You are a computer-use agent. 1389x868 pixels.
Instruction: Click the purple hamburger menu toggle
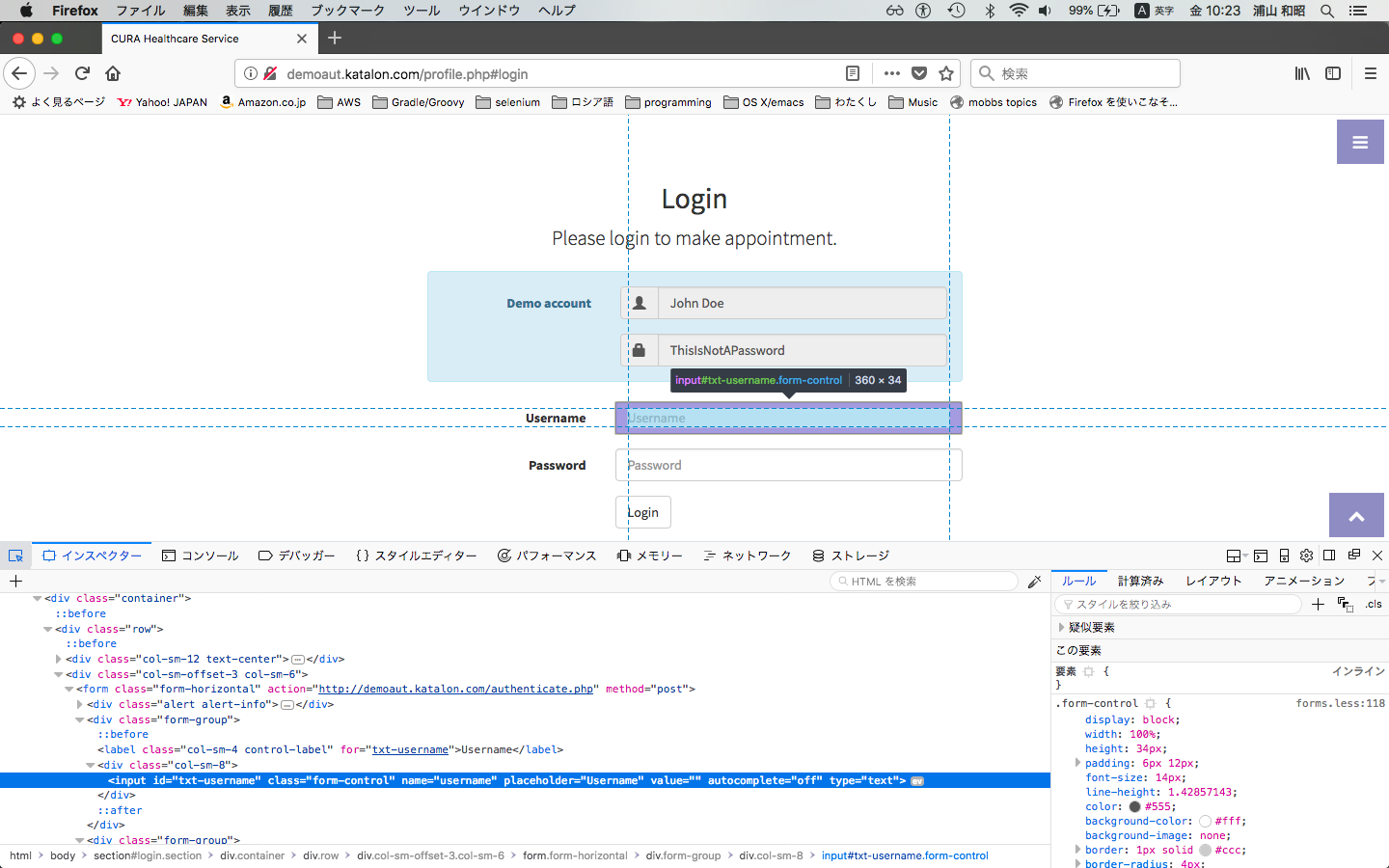click(1360, 142)
